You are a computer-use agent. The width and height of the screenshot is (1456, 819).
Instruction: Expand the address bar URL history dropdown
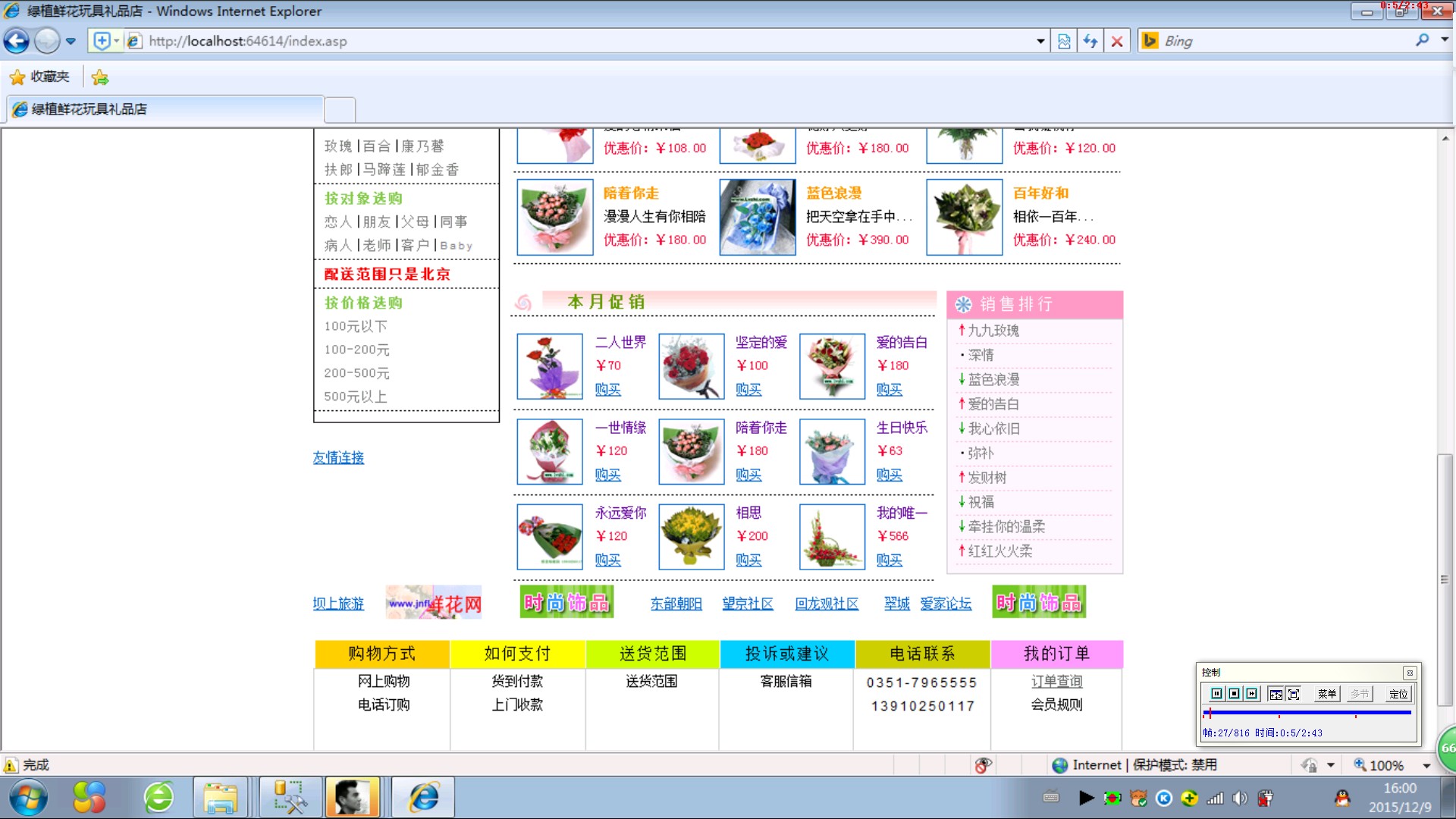(1040, 41)
